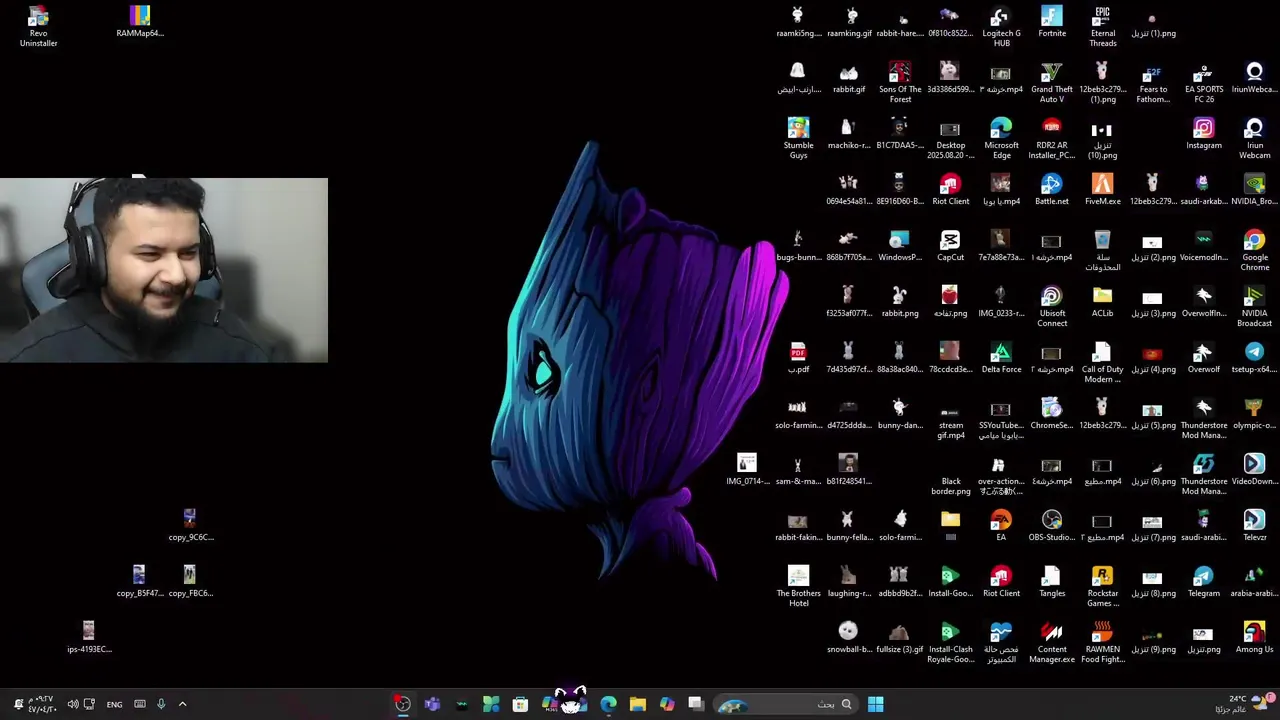
Task: Select the Ubisoft Connect shortcut
Action: pyautogui.click(x=1052, y=307)
